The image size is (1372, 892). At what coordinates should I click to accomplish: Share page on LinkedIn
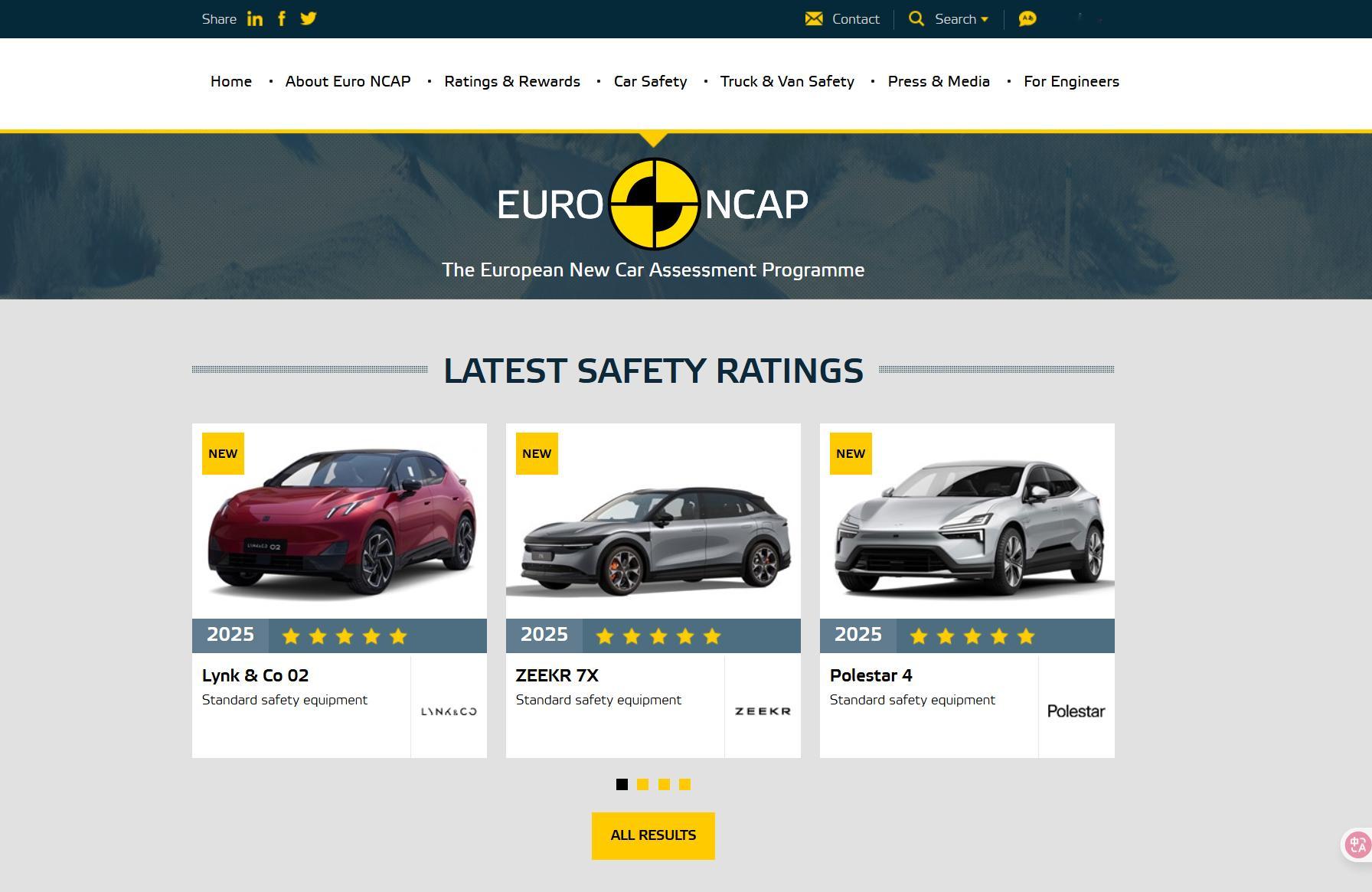click(255, 19)
